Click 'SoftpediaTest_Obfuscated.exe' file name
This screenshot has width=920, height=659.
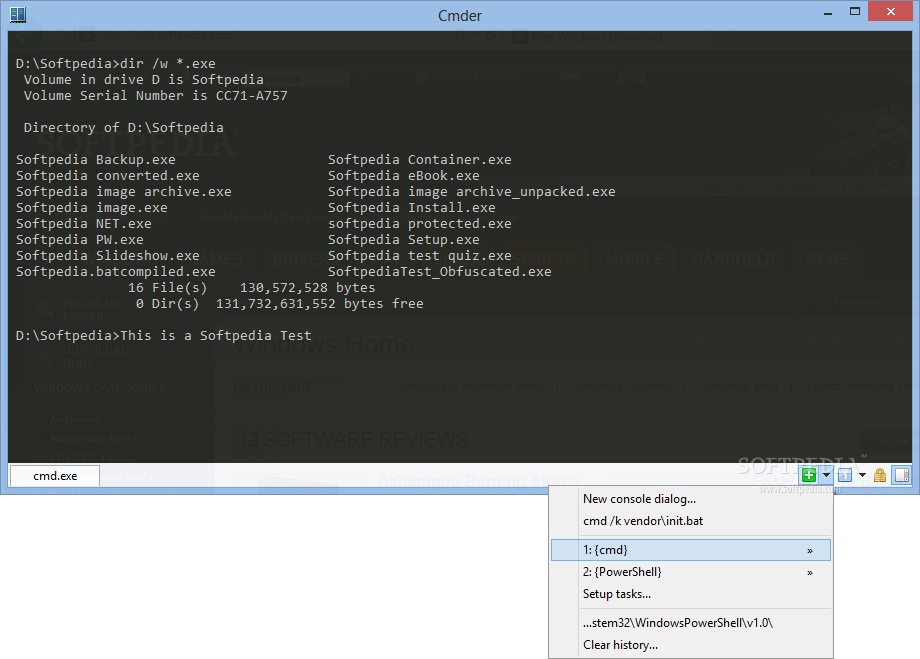pos(439,271)
